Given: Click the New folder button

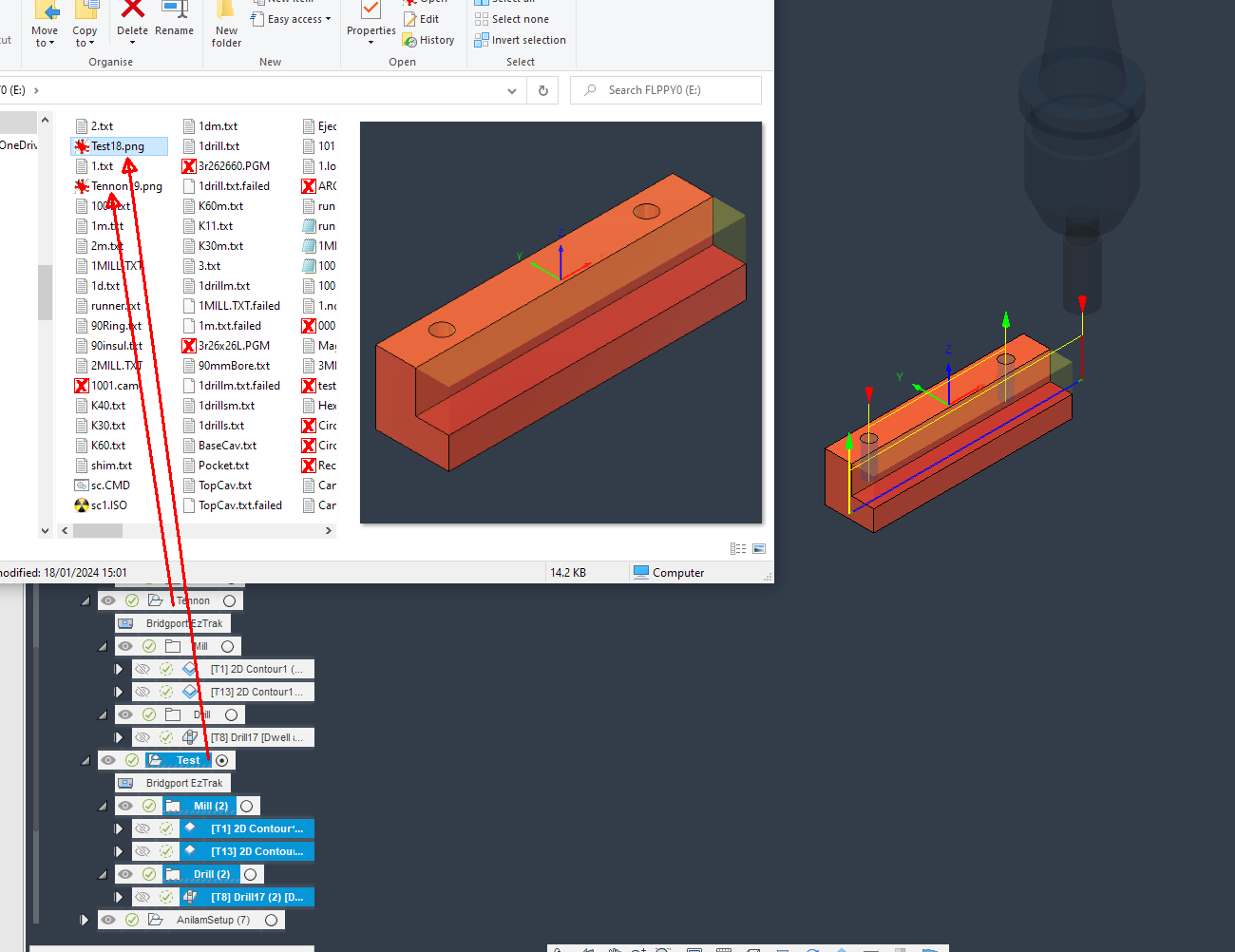Looking at the screenshot, I should [x=226, y=25].
